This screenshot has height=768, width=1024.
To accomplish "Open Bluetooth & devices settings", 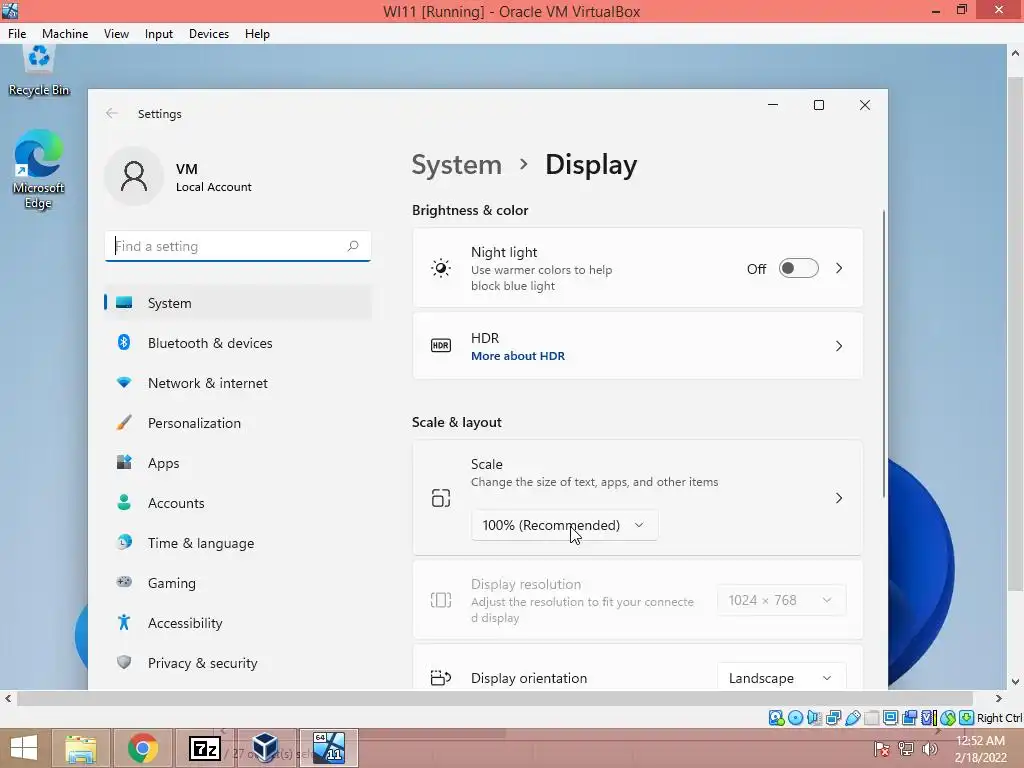I will click(x=238, y=343).
